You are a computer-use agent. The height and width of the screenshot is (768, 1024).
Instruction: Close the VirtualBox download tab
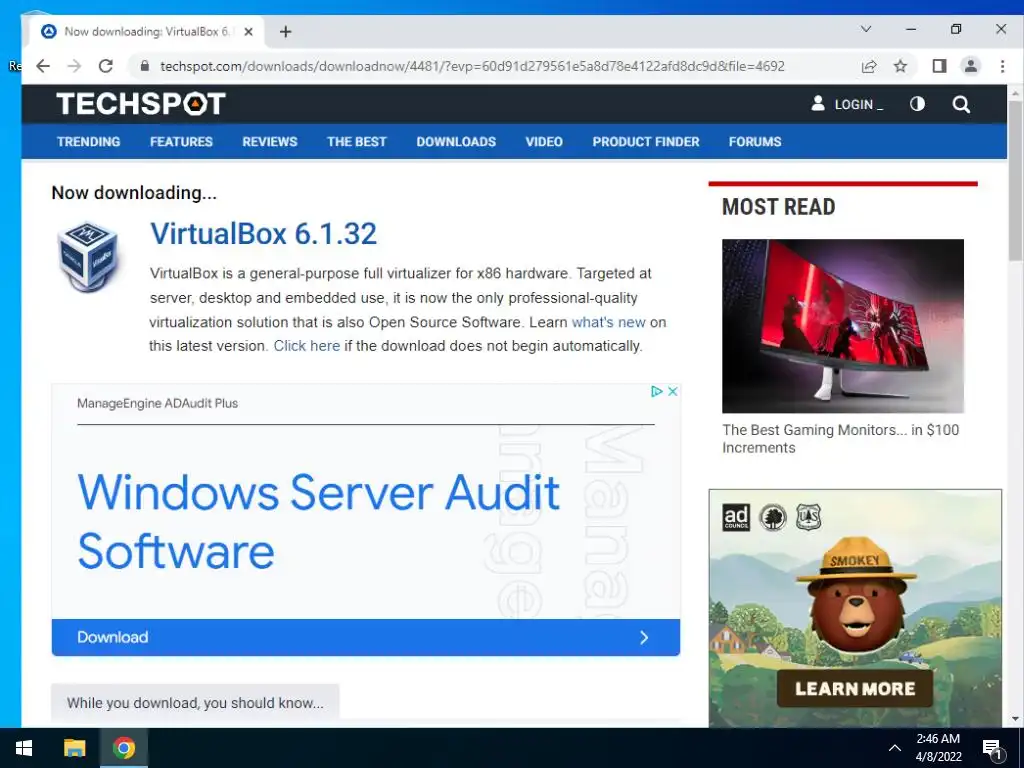248,31
